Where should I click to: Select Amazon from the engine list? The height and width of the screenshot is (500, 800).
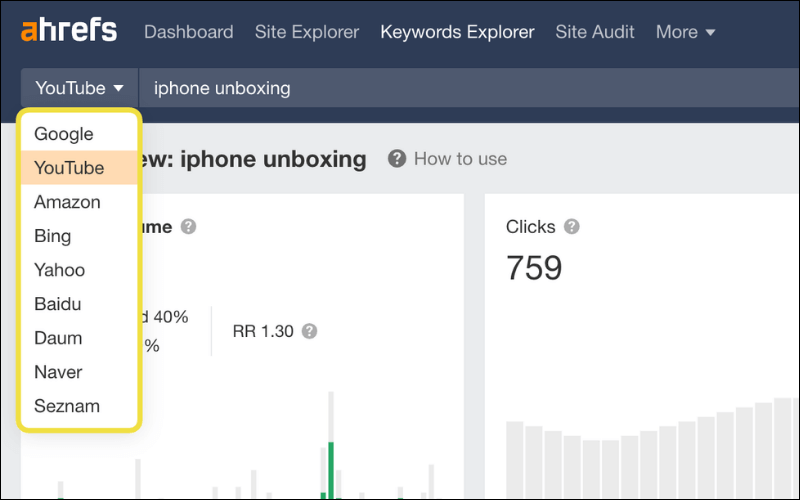pos(67,202)
